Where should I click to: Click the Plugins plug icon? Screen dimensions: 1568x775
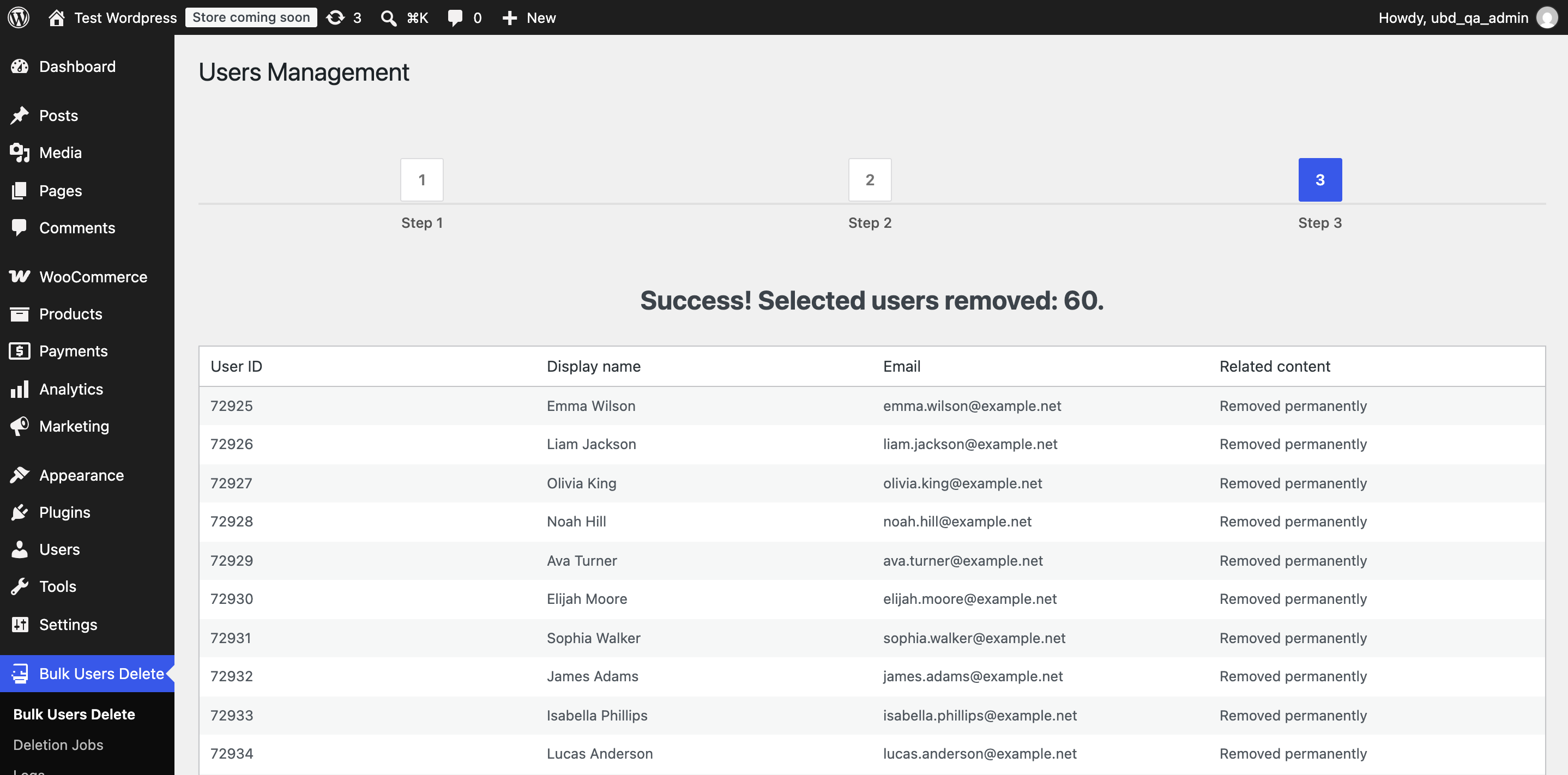pyautogui.click(x=20, y=512)
